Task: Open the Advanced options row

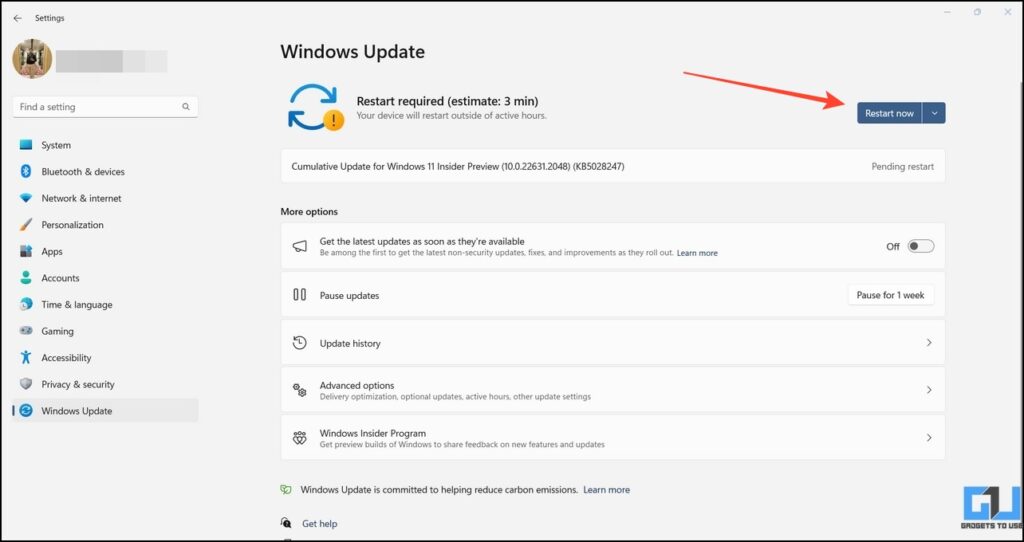Action: click(613, 390)
